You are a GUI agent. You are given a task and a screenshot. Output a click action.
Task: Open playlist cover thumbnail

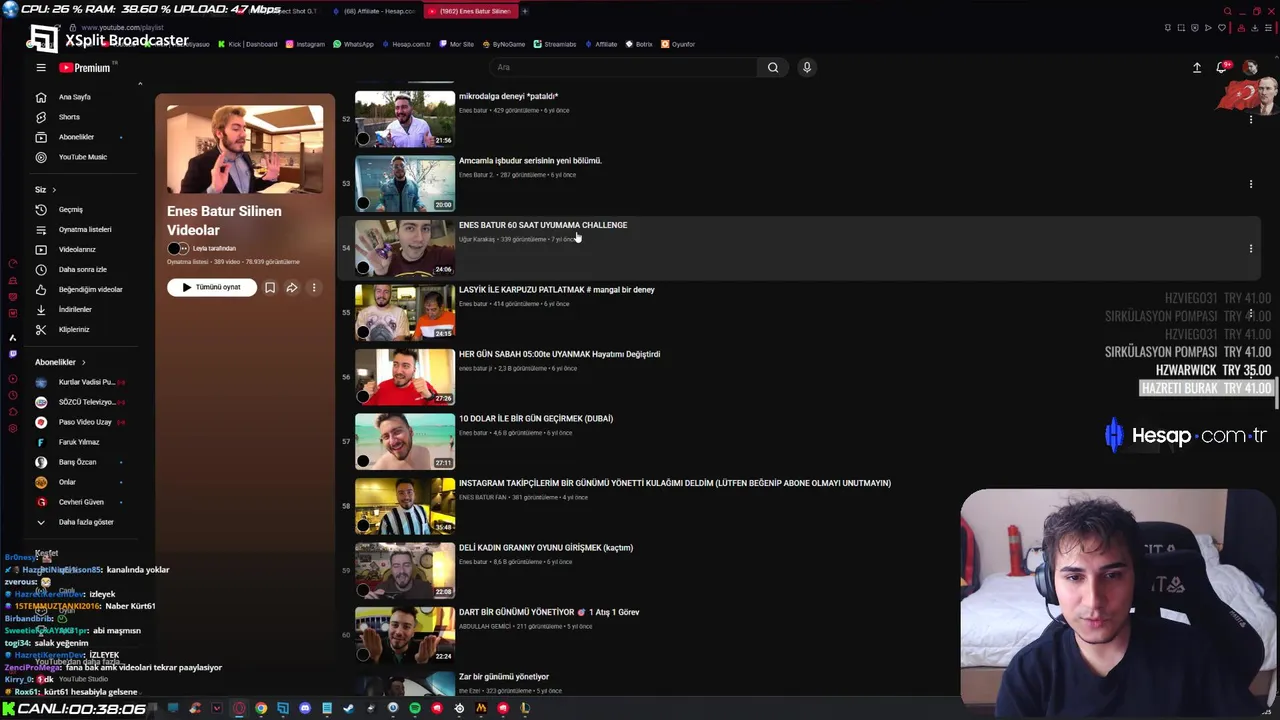click(x=245, y=149)
